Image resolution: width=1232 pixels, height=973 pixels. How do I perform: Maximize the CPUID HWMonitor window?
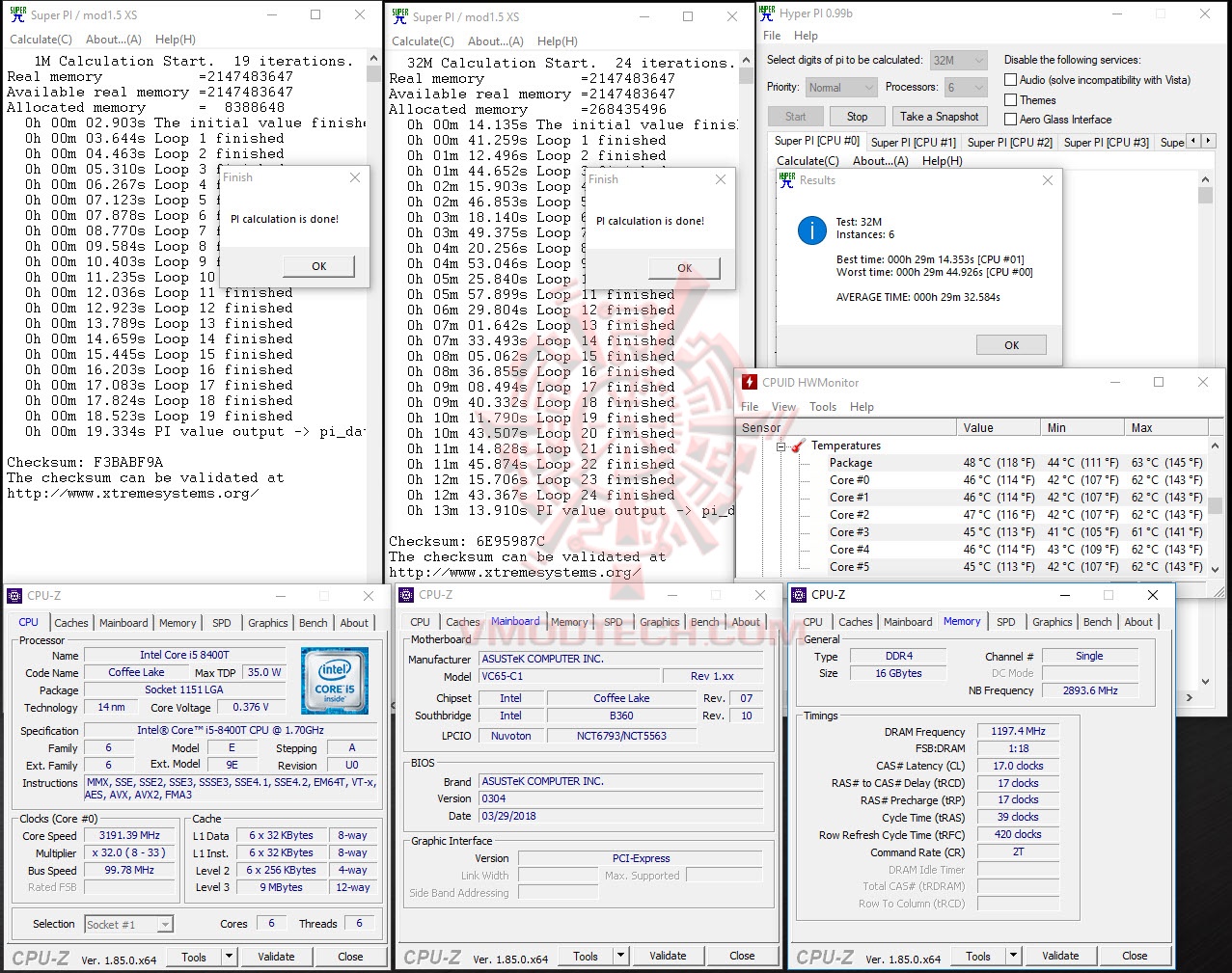pyautogui.click(x=1159, y=382)
